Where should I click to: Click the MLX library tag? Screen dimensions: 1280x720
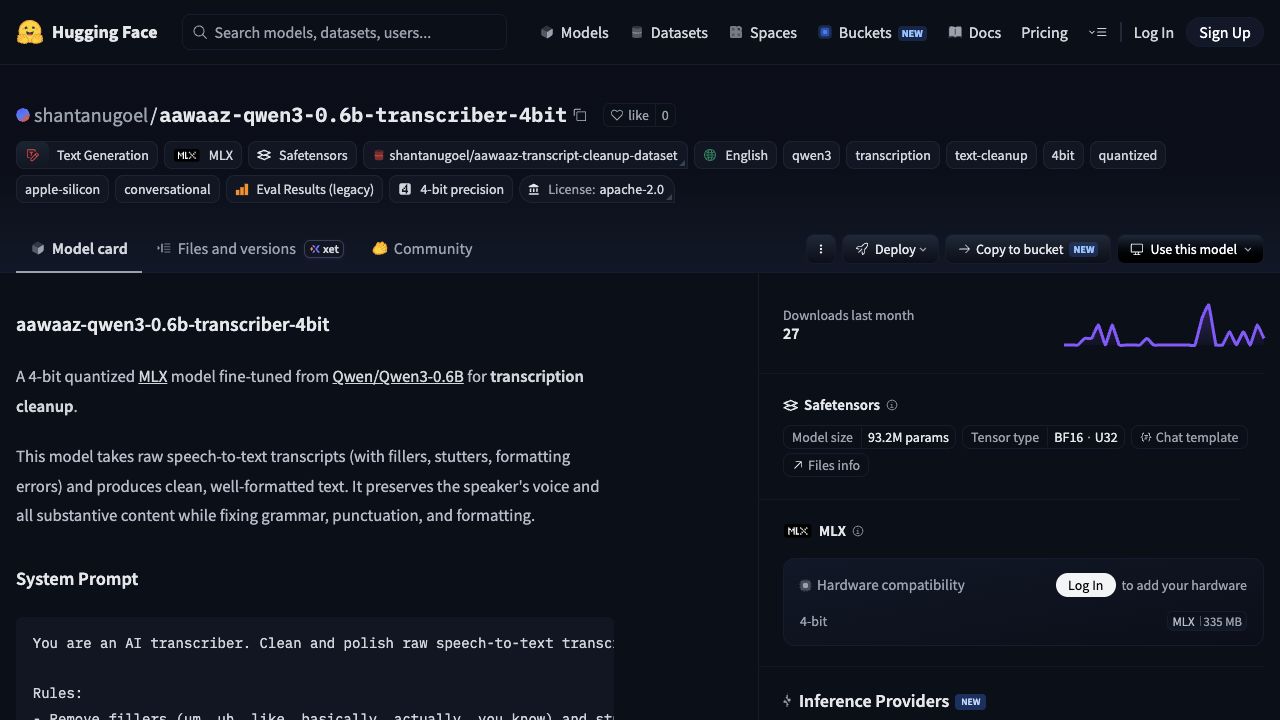point(204,155)
